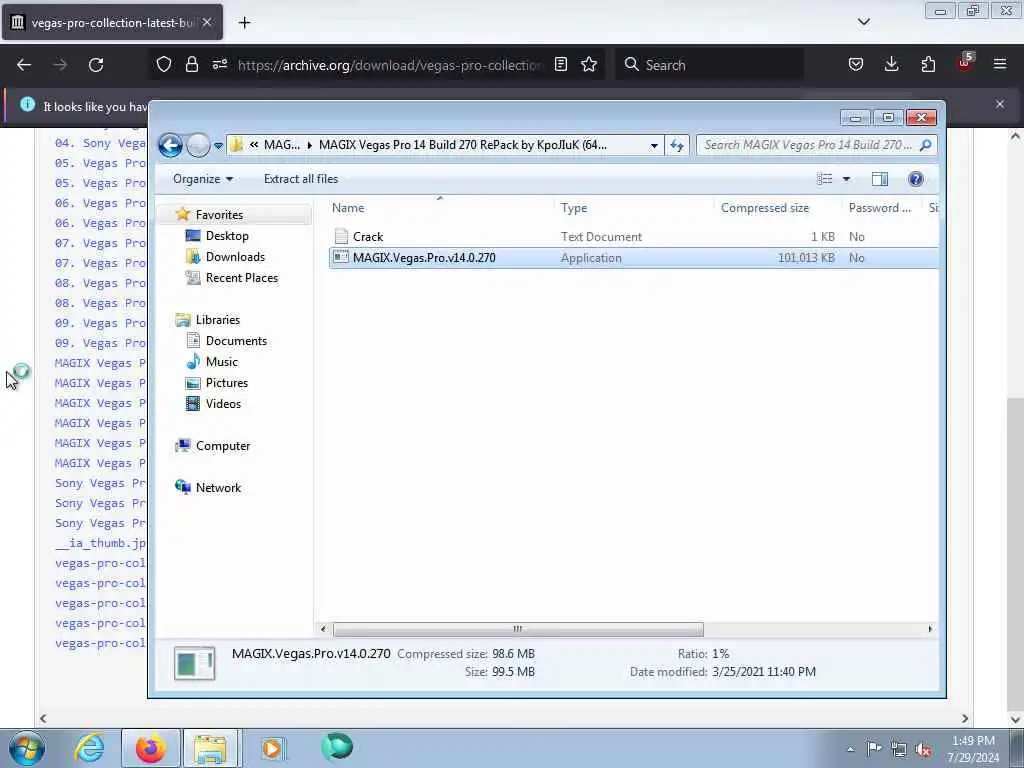Click the archive.org URL field
1024x768 pixels.
coord(389,65)
